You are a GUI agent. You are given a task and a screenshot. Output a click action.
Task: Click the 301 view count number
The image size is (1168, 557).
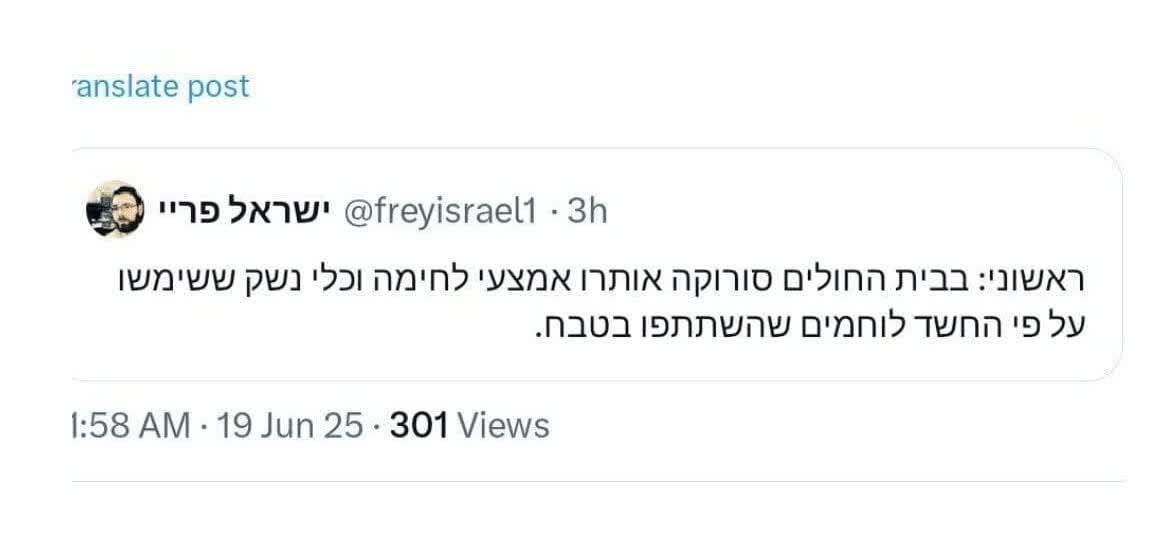click(419, 426)
